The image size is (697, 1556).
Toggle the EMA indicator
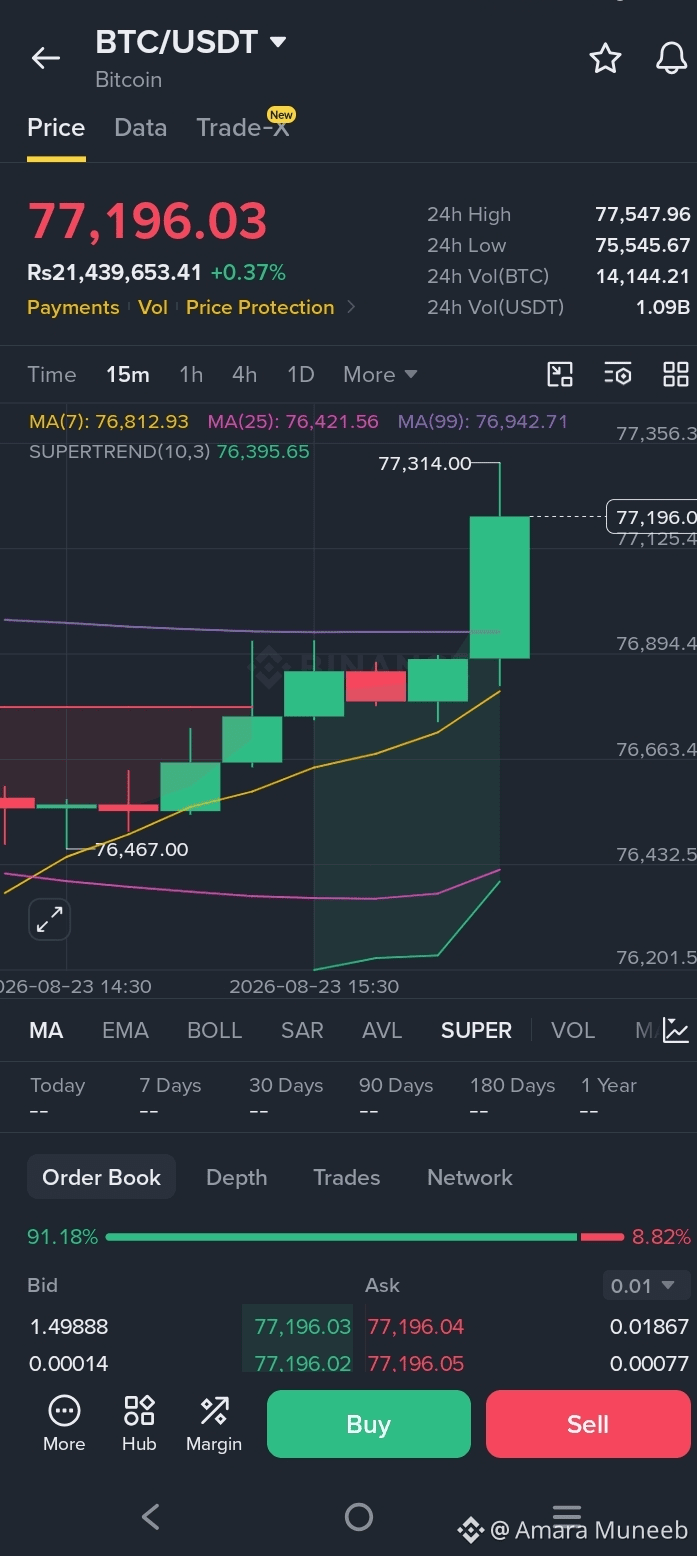click(x=125, y=1030)
